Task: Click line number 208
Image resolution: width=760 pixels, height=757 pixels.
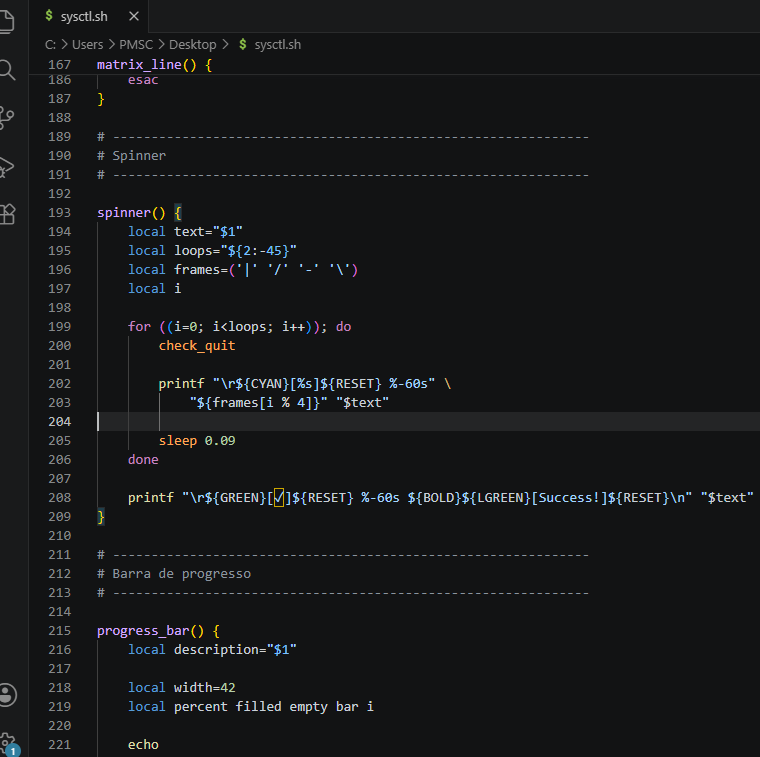Action: tap(60, 498)
